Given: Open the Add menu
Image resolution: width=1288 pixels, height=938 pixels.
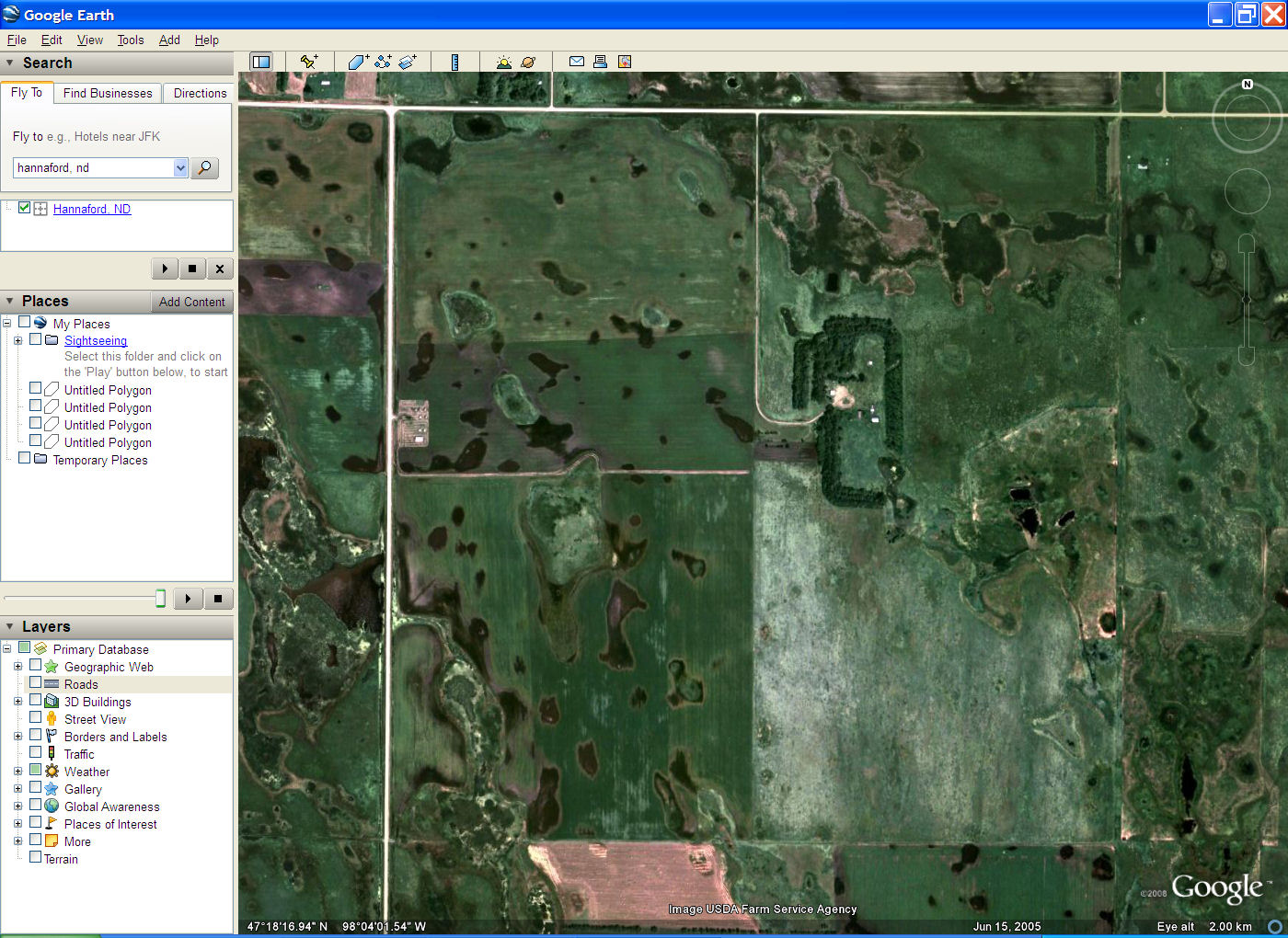Looking at the screenshot, I should 169,40.
